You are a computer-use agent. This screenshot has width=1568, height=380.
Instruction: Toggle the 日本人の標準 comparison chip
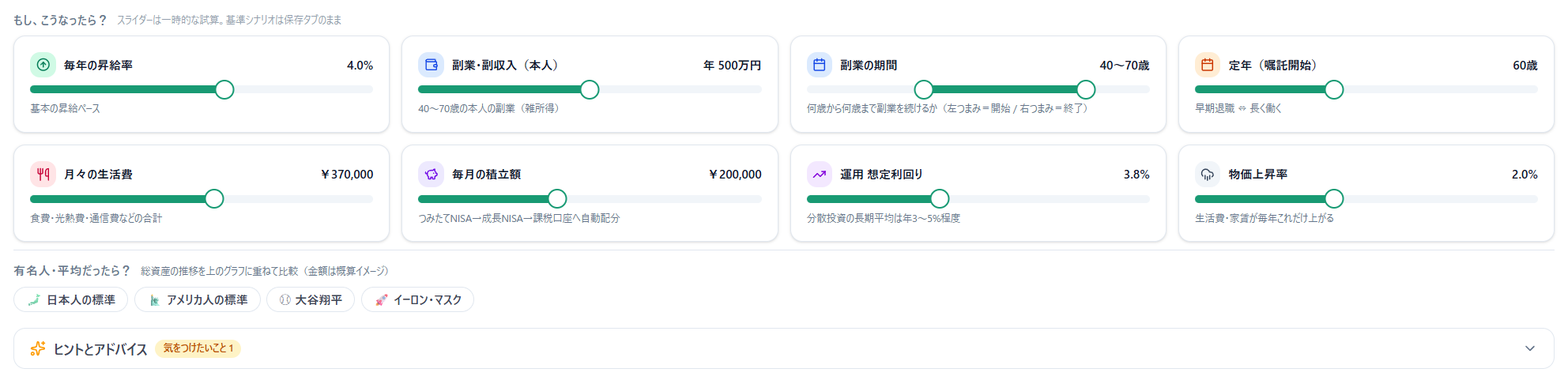coord(71,299)
